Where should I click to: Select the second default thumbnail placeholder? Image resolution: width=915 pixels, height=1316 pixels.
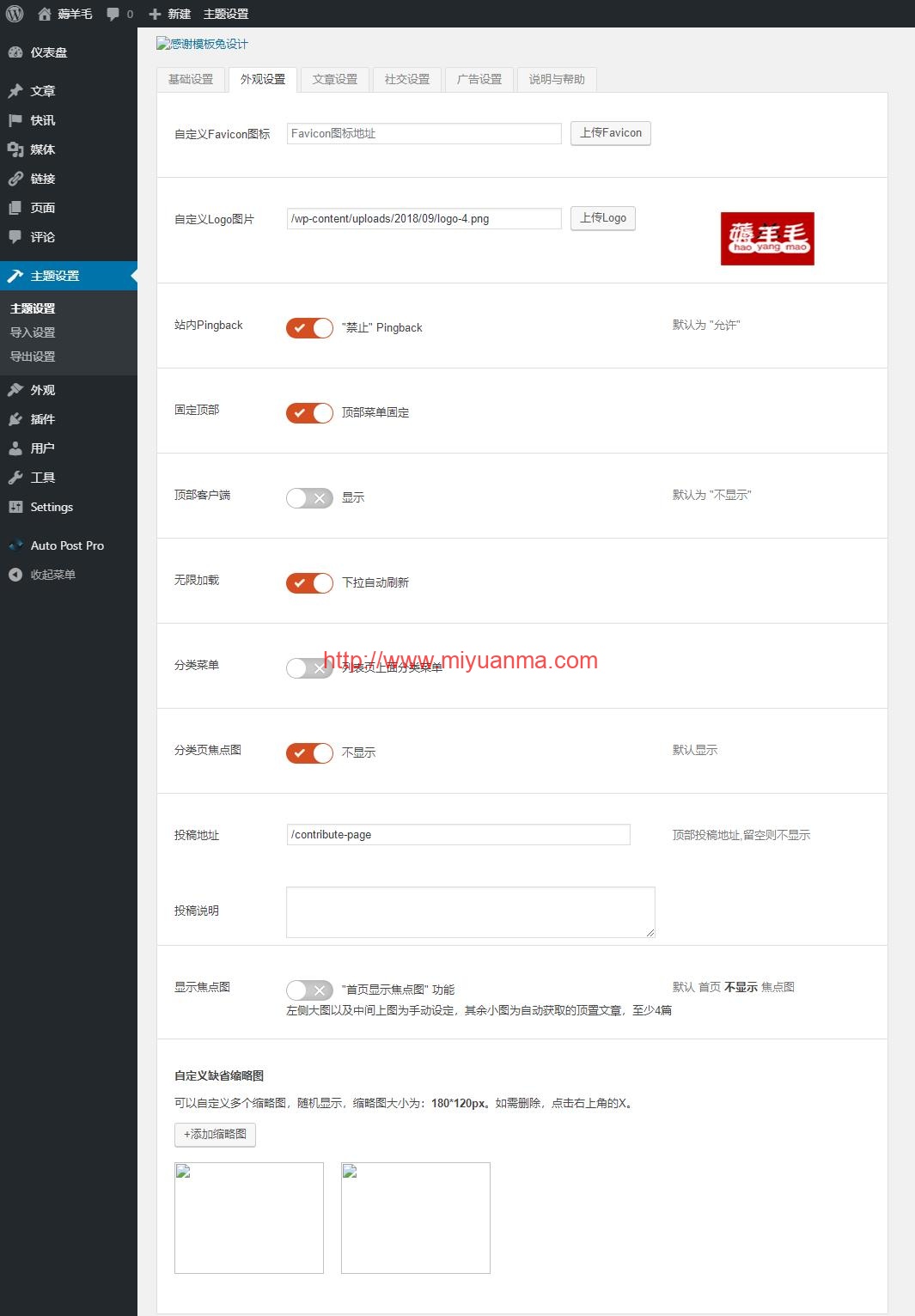click(x=416, y=1218)
